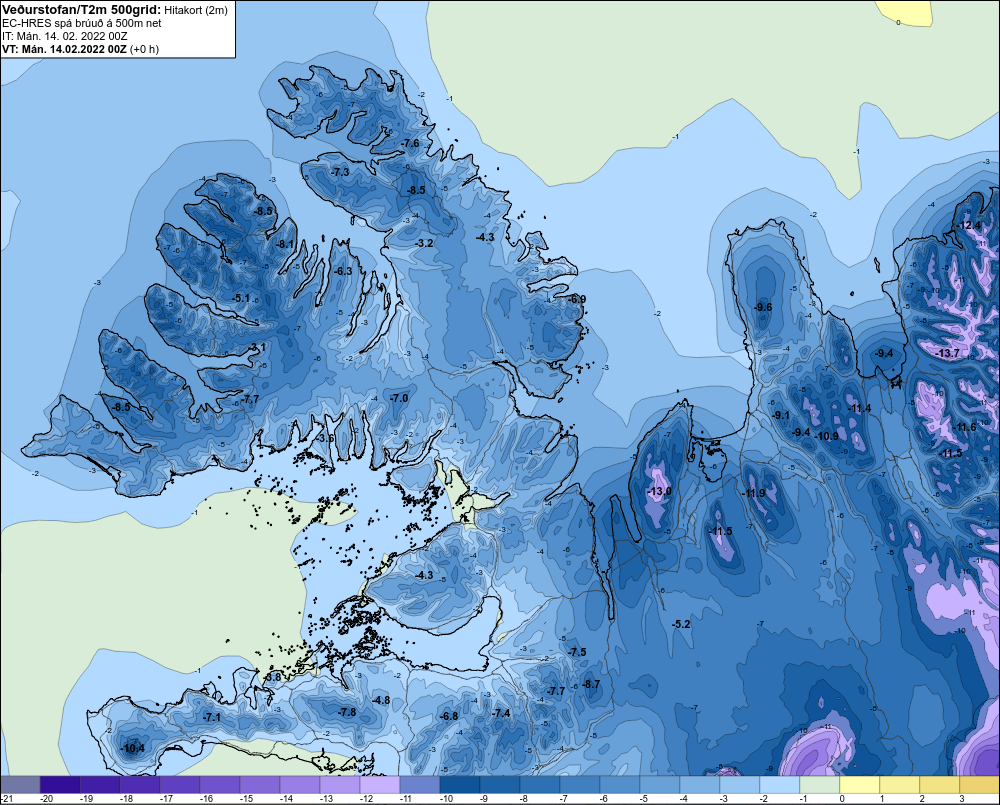Click the temperature label "-13.0" on the map

click(x=659, y=491)
